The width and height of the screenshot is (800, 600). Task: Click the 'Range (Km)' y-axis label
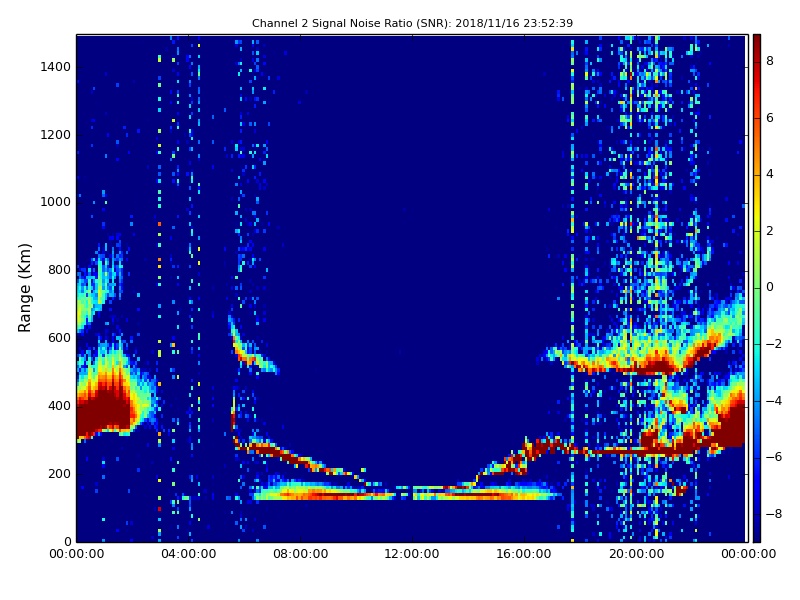(x=24, y=288)
